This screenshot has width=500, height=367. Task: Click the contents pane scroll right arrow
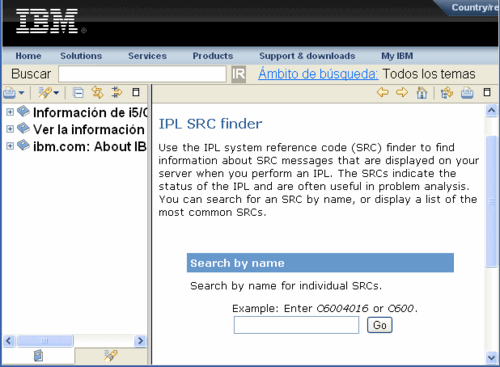pyautogui.click(x=140, y=341)
